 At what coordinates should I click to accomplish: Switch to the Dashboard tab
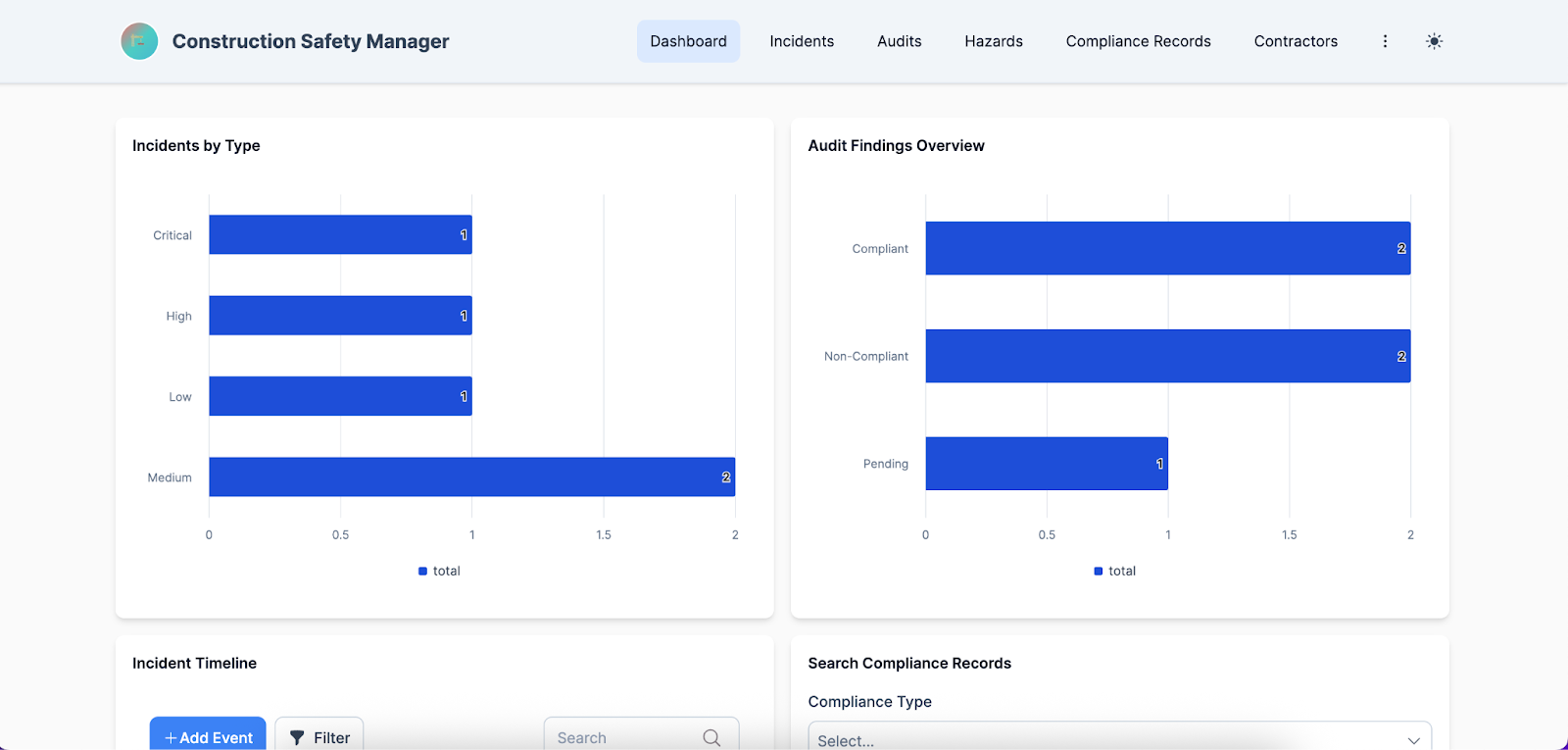click(688, 41)
